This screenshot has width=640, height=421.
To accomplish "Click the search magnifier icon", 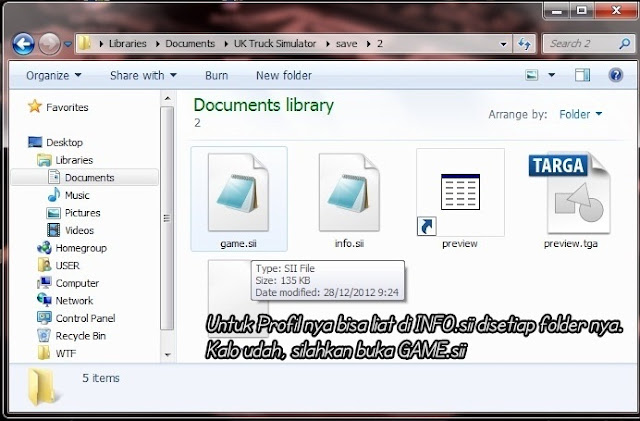I will click(624, 44).
